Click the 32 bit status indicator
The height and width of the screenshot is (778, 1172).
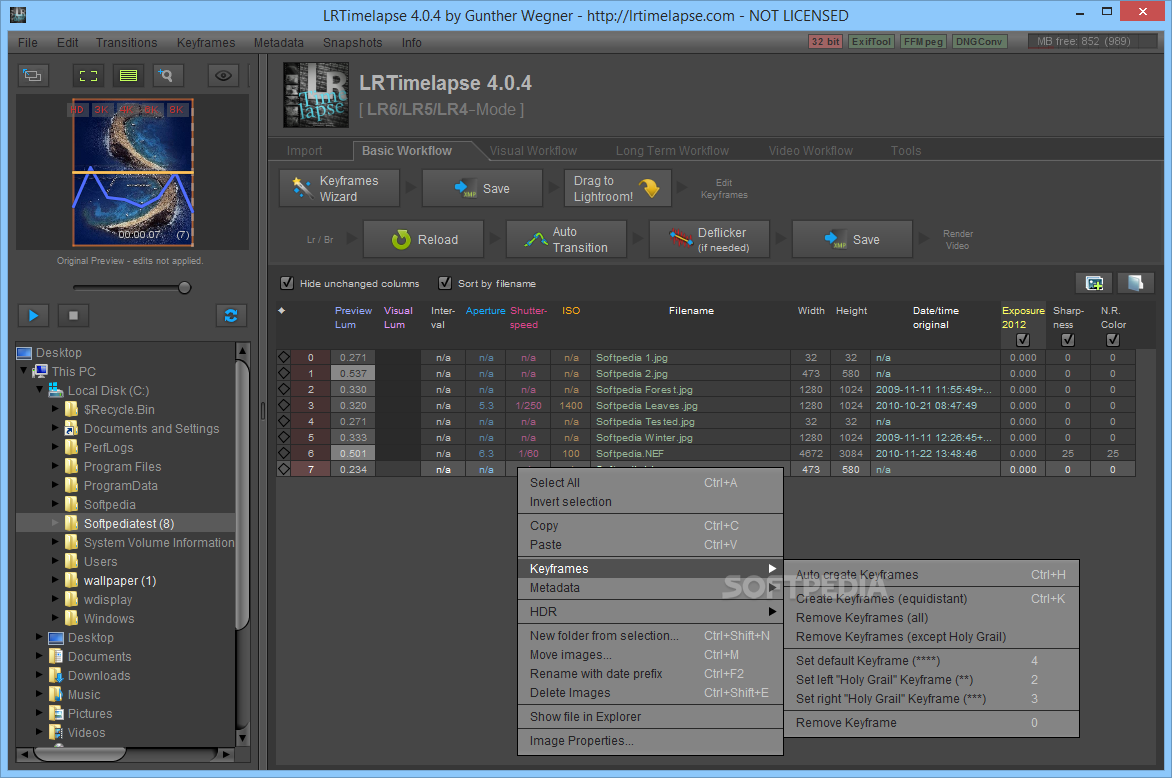[826, 42]
